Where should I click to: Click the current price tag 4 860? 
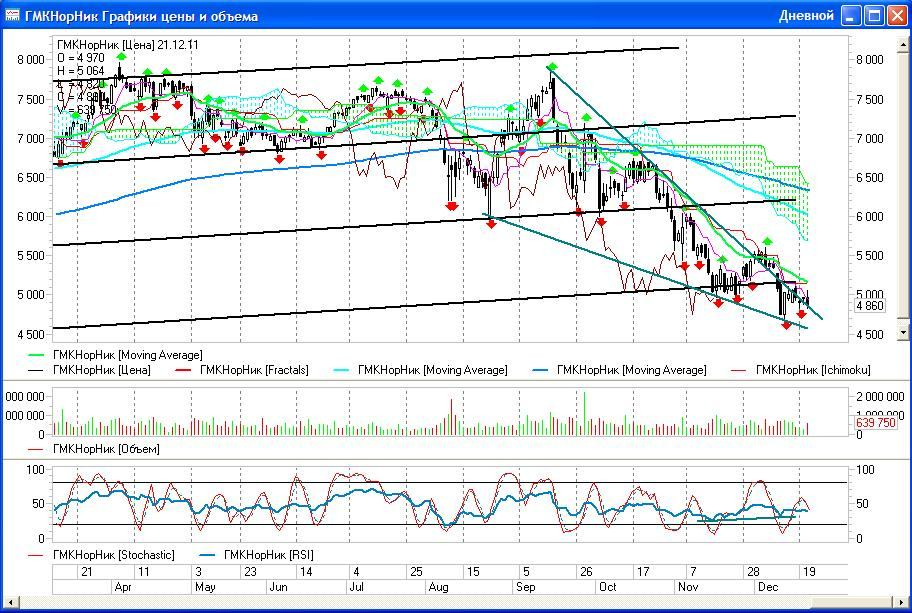tap(870, 306)
